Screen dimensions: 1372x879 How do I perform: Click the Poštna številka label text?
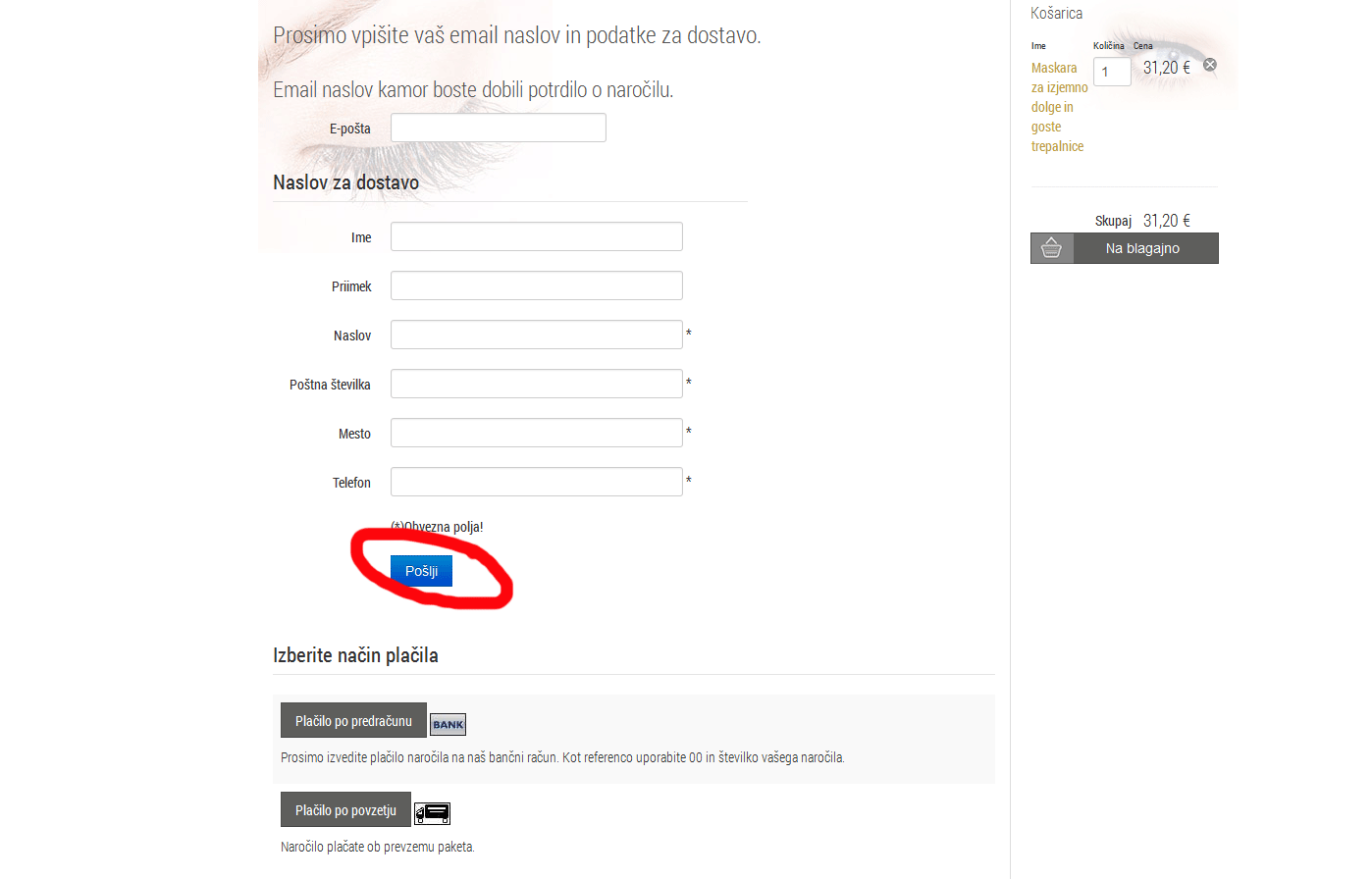(330, 385)
